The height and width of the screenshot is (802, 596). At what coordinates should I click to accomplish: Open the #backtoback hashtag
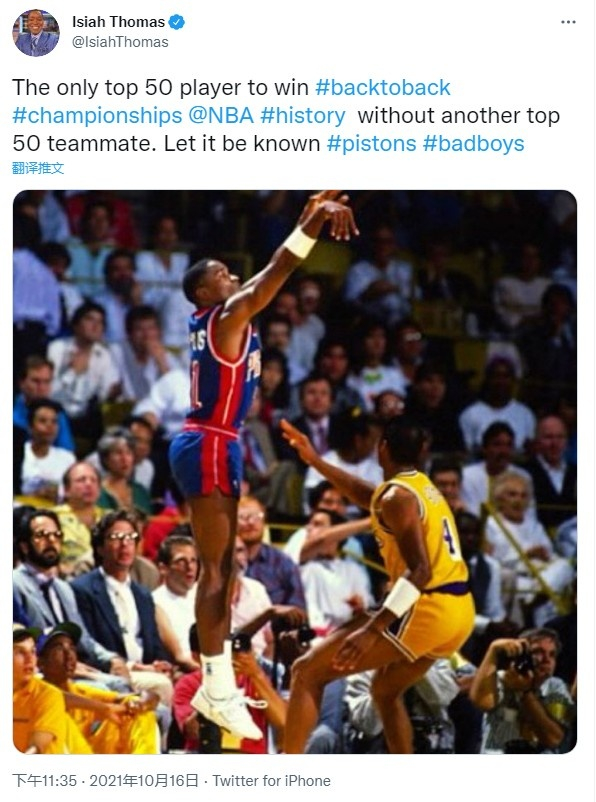pyautogui.click(x=383, y=87)
